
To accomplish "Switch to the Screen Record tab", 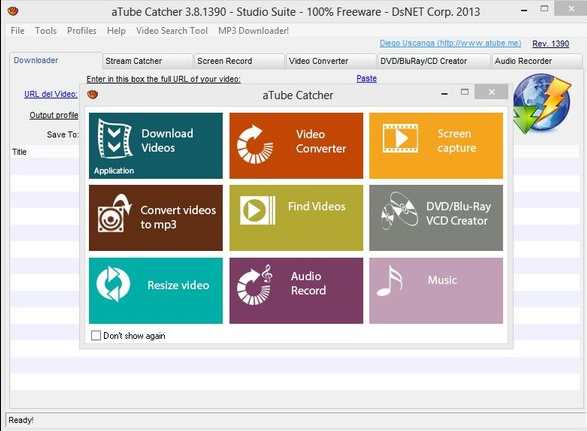I will 239,61.
